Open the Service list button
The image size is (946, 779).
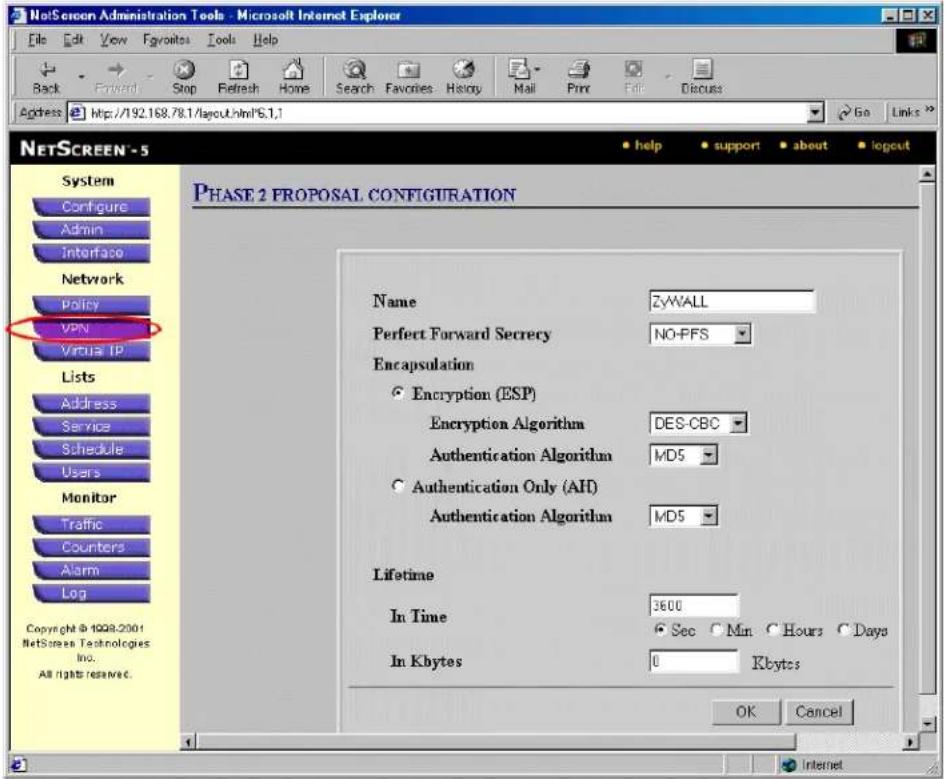click(92, 427)
